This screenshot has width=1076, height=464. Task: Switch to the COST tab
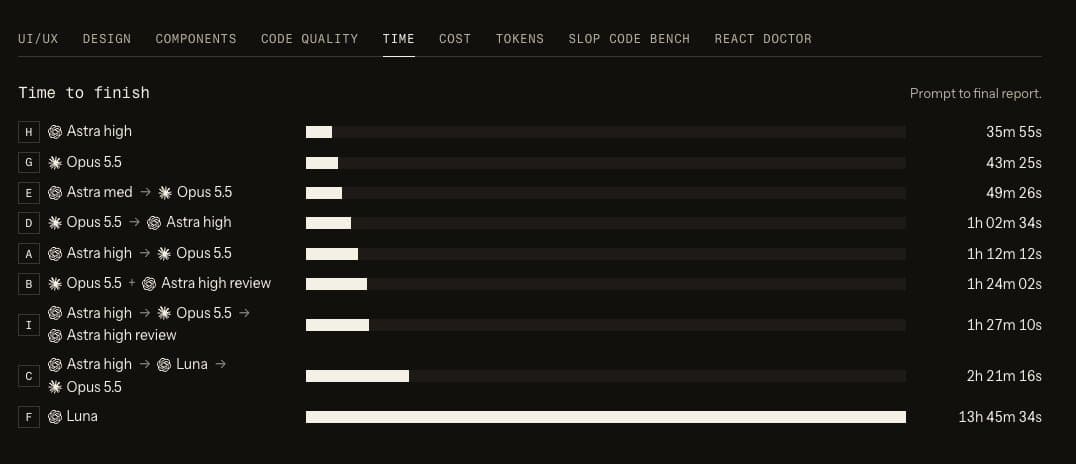pos(455,39)
